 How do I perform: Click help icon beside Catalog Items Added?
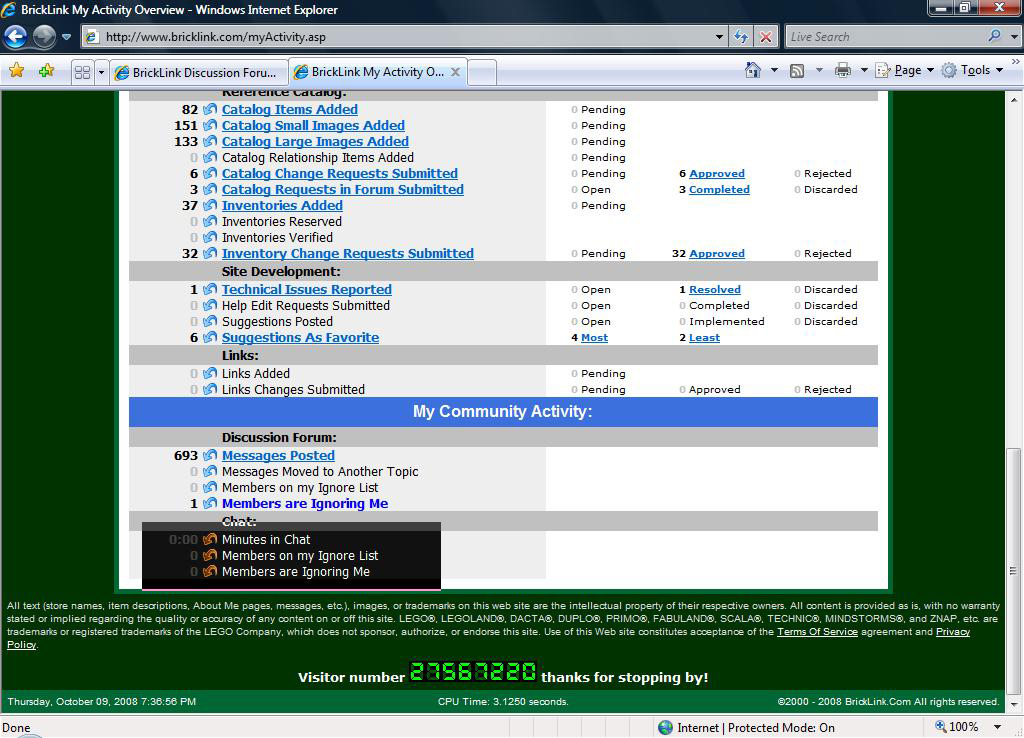210,109
